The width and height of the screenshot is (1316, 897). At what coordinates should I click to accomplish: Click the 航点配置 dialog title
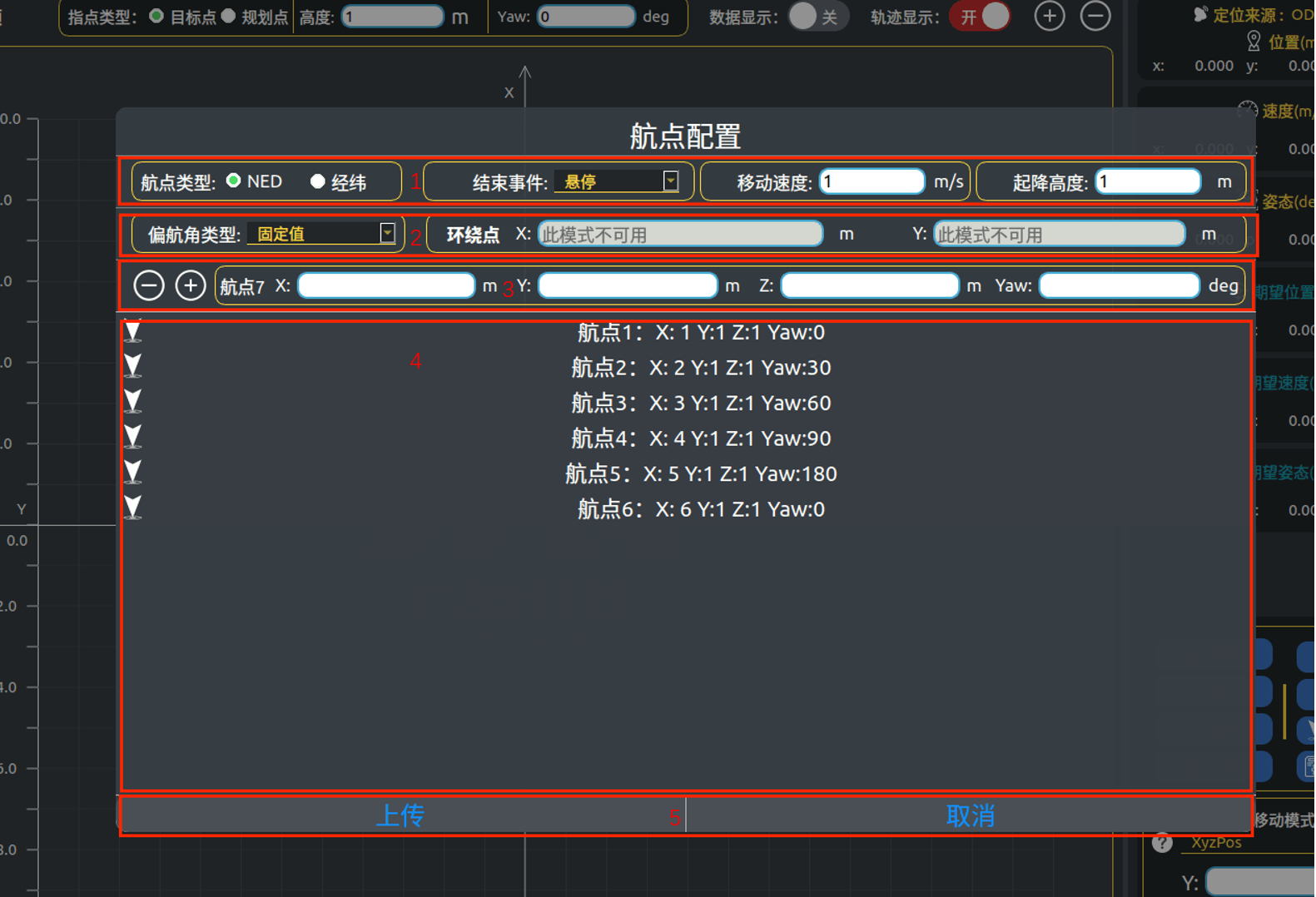tap(685, 136)
